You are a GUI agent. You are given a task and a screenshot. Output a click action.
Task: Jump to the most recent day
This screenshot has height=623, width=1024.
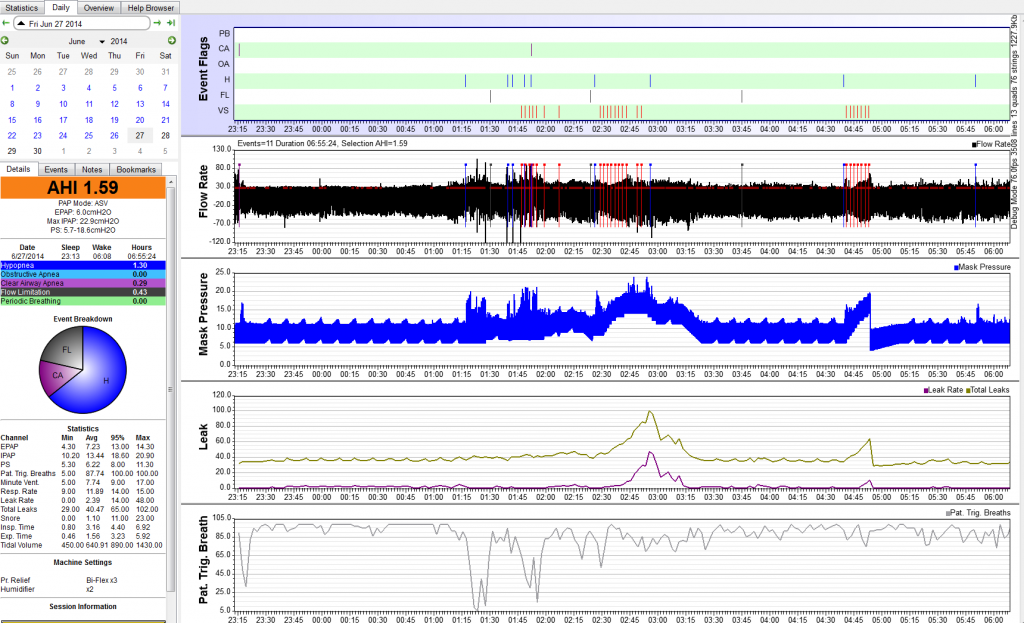tap(171, 22)
